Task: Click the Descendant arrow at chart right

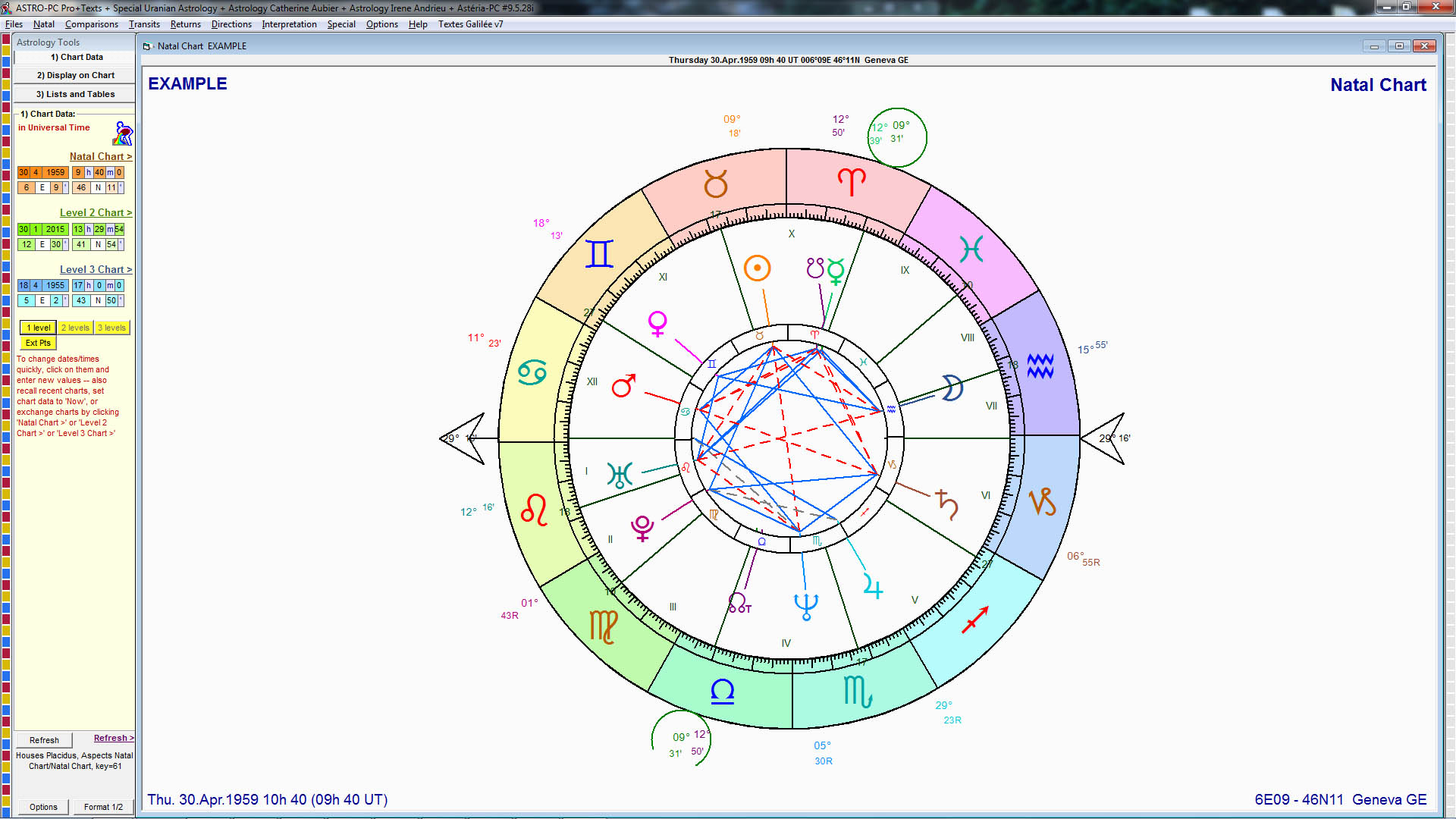Action: tap(1103, 438)
